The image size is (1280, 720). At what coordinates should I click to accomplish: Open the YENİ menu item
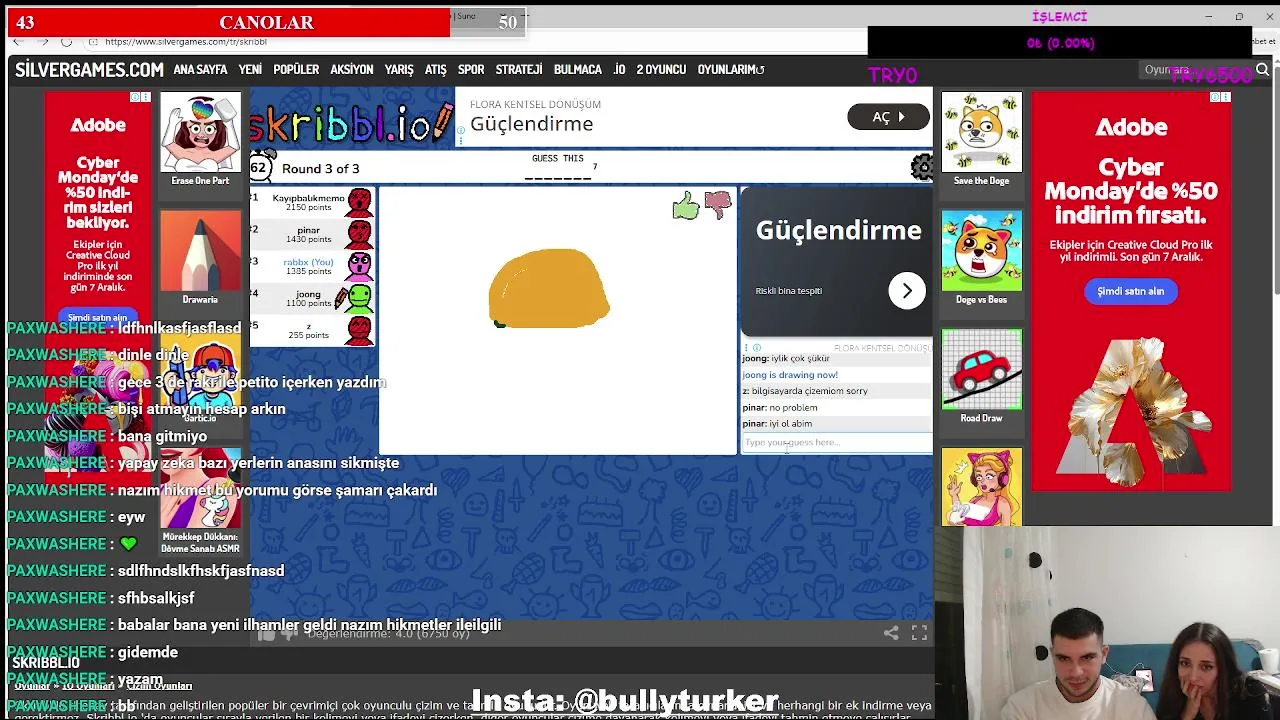pos(250,70)
